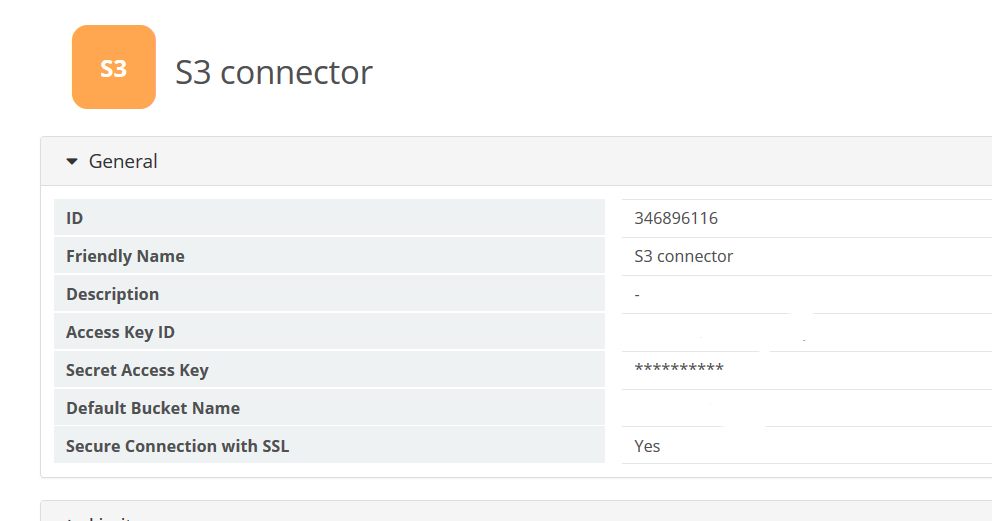The width and height of the screenshot is (992, 521).
Task: Click the Friendly Name row label
Action: (125, 256)
